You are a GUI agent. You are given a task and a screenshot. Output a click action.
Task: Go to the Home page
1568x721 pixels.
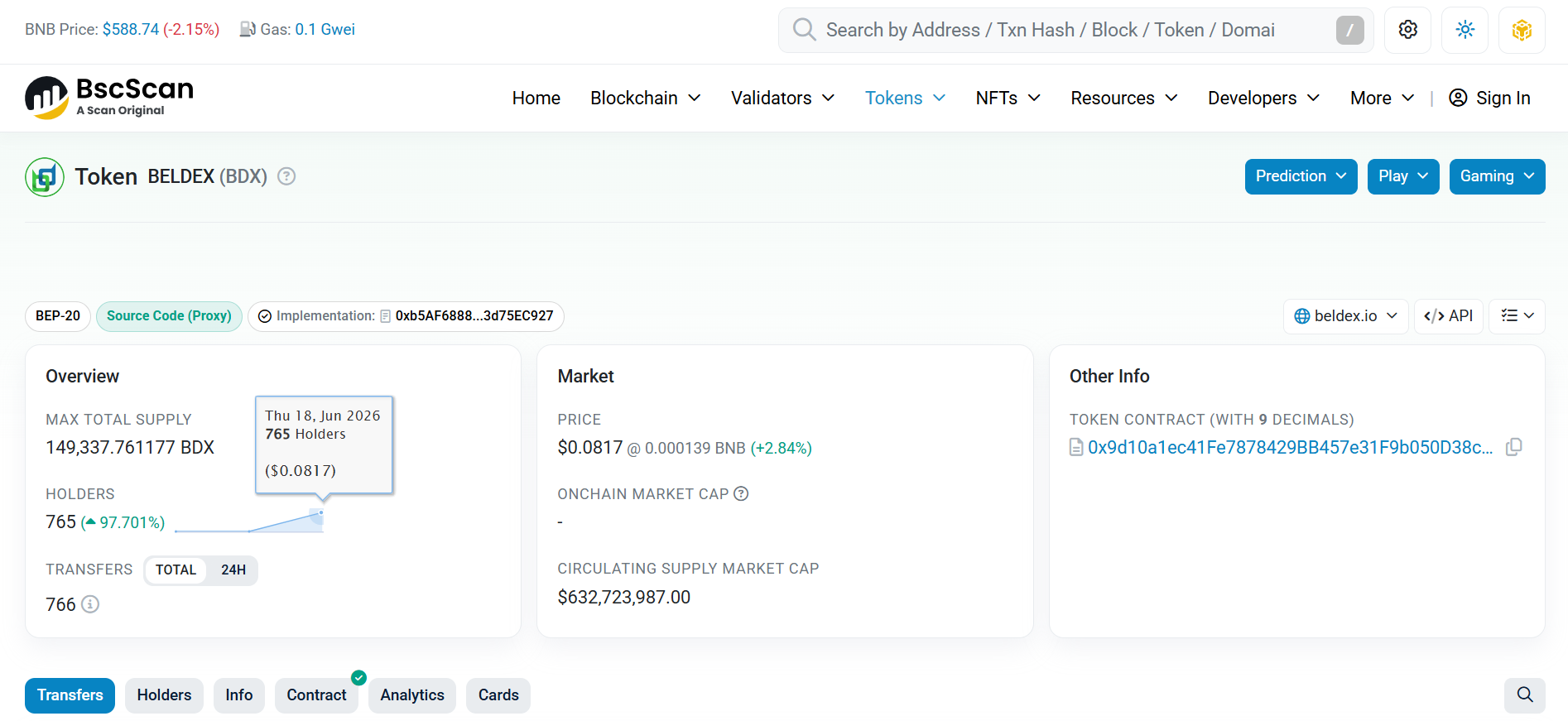(x=536, y=98)
